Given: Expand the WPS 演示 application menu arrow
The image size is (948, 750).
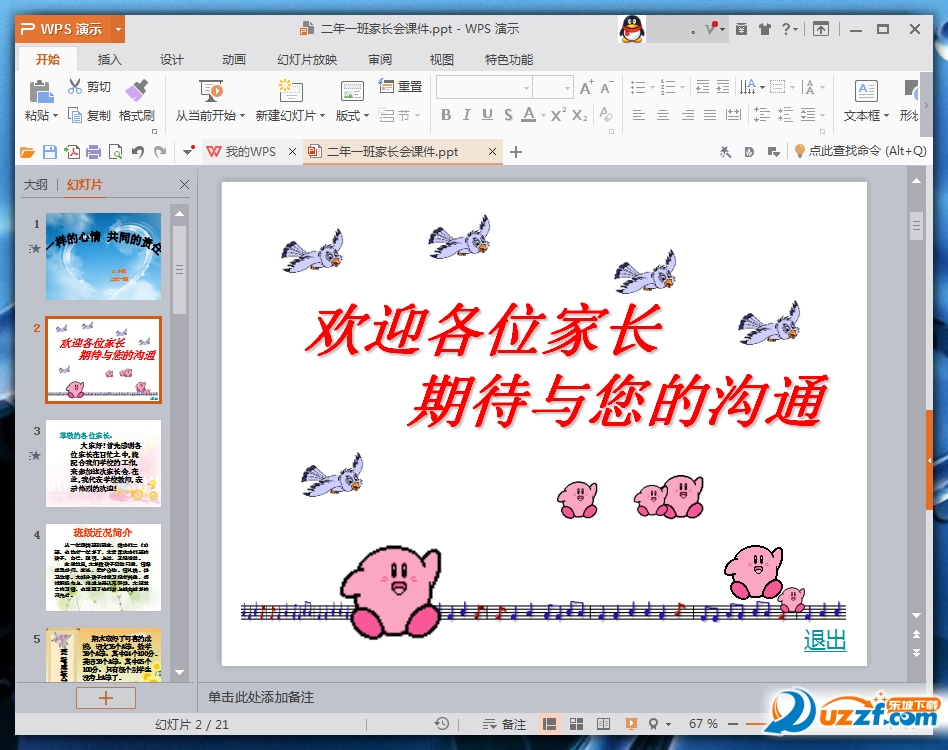Looking at the screenshot, I should point(118,29).
